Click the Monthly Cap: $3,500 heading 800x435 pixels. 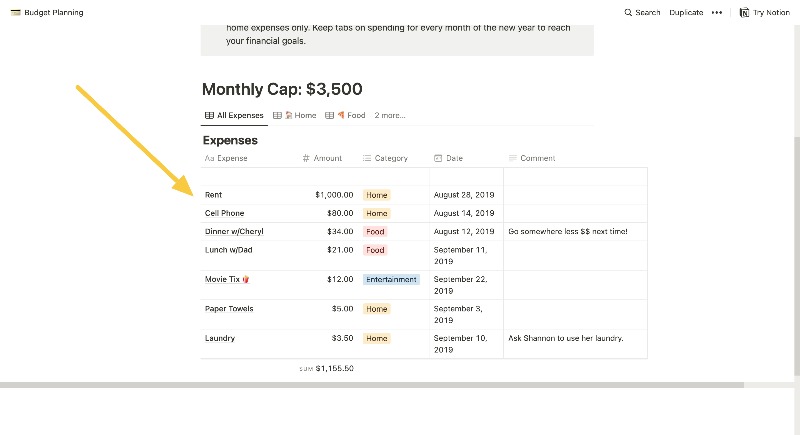point(282,89)
